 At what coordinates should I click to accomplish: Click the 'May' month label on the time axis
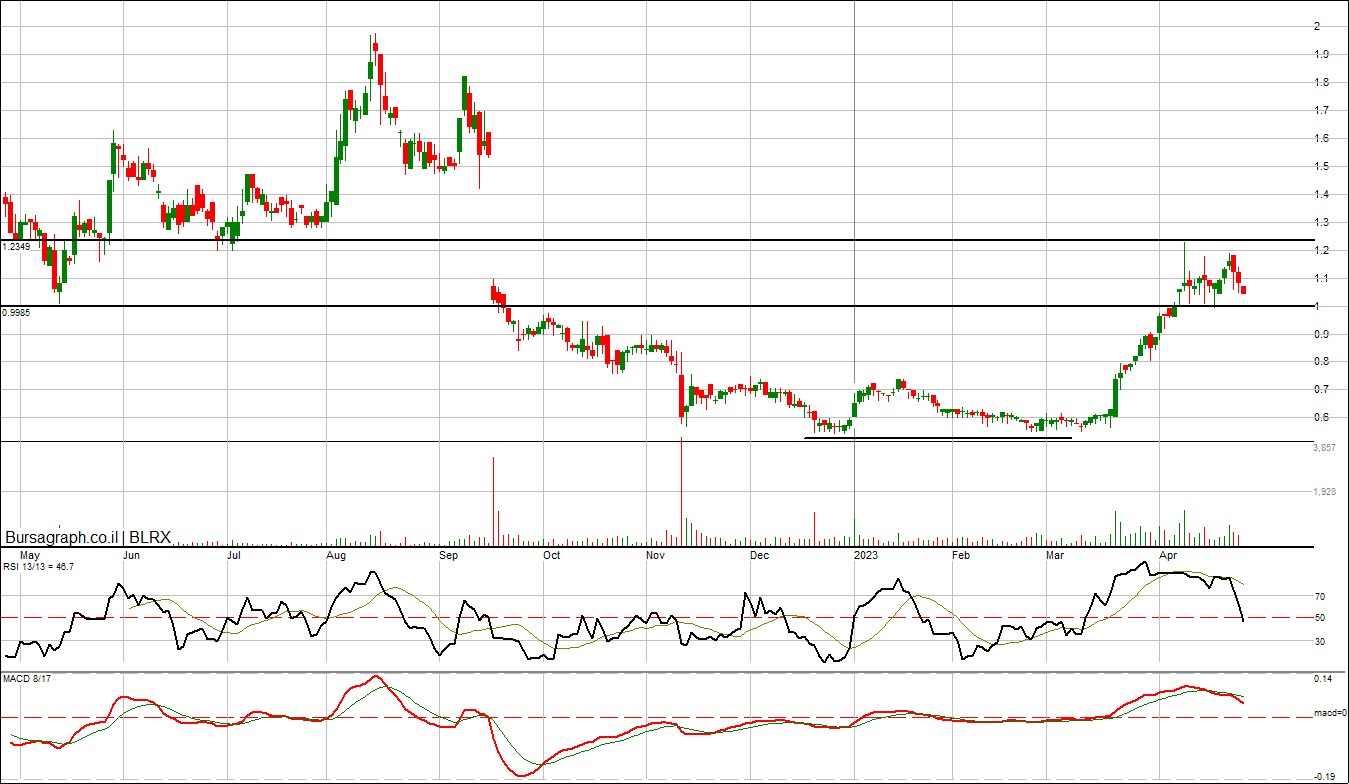[31, 554]
